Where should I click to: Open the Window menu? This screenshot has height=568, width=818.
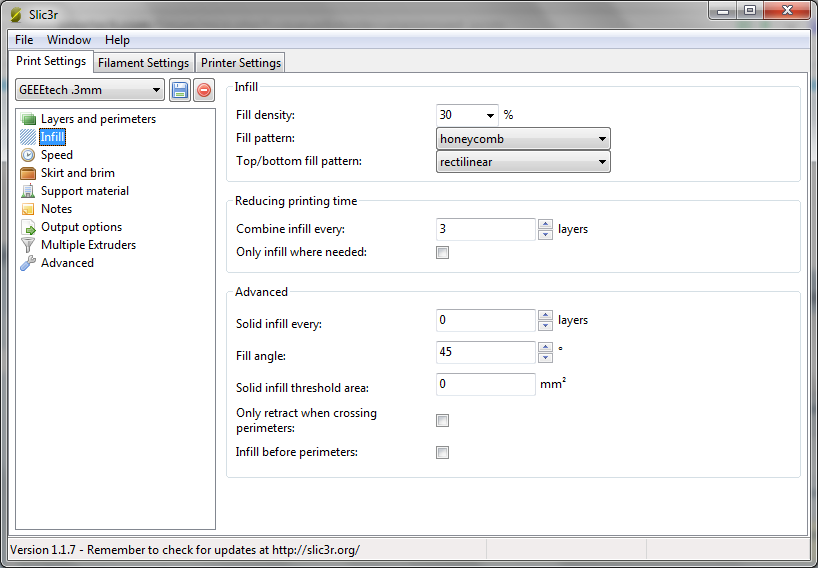(69, 40)
